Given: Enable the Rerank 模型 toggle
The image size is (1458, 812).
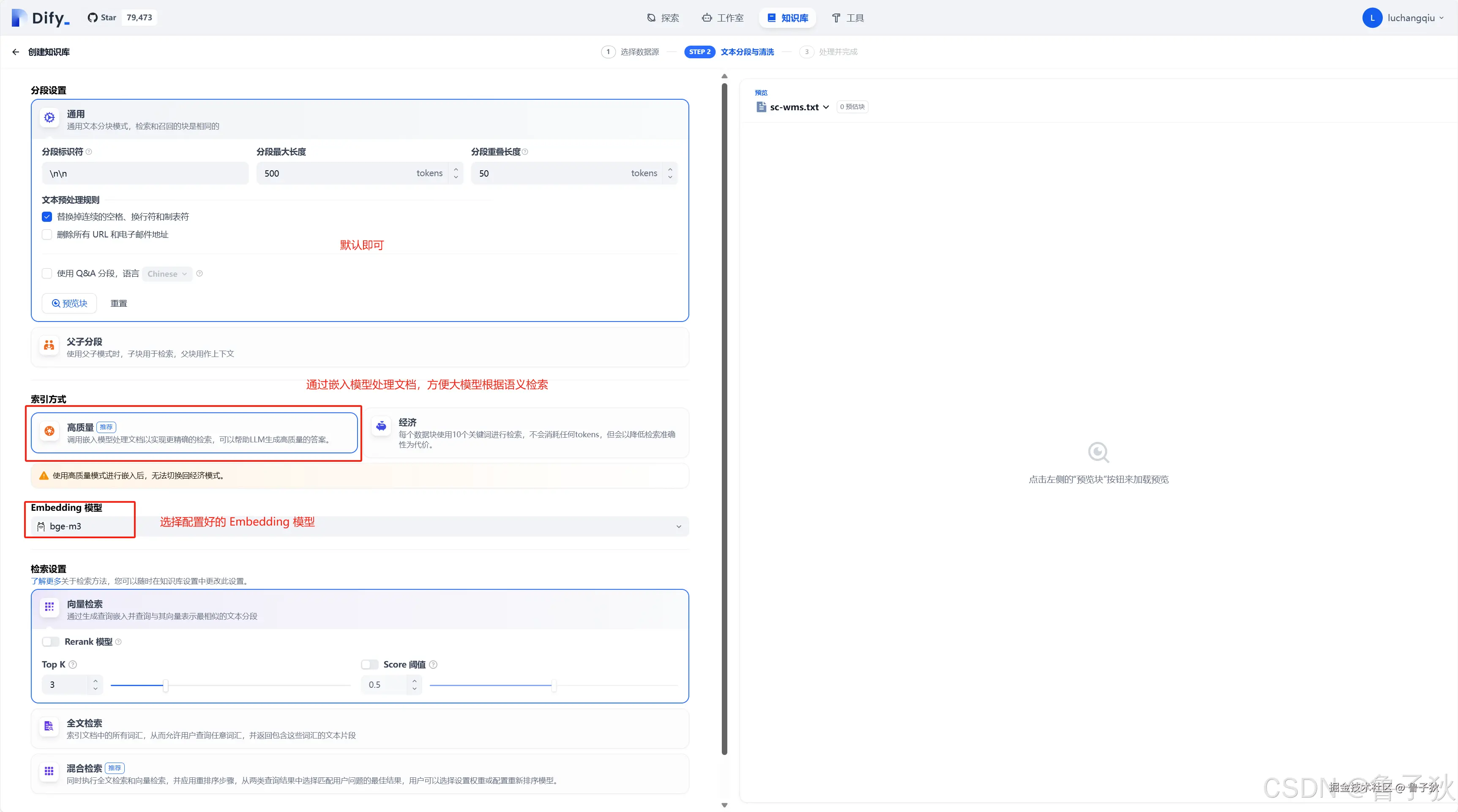Looking at the screenshot, I should [51, 642].
